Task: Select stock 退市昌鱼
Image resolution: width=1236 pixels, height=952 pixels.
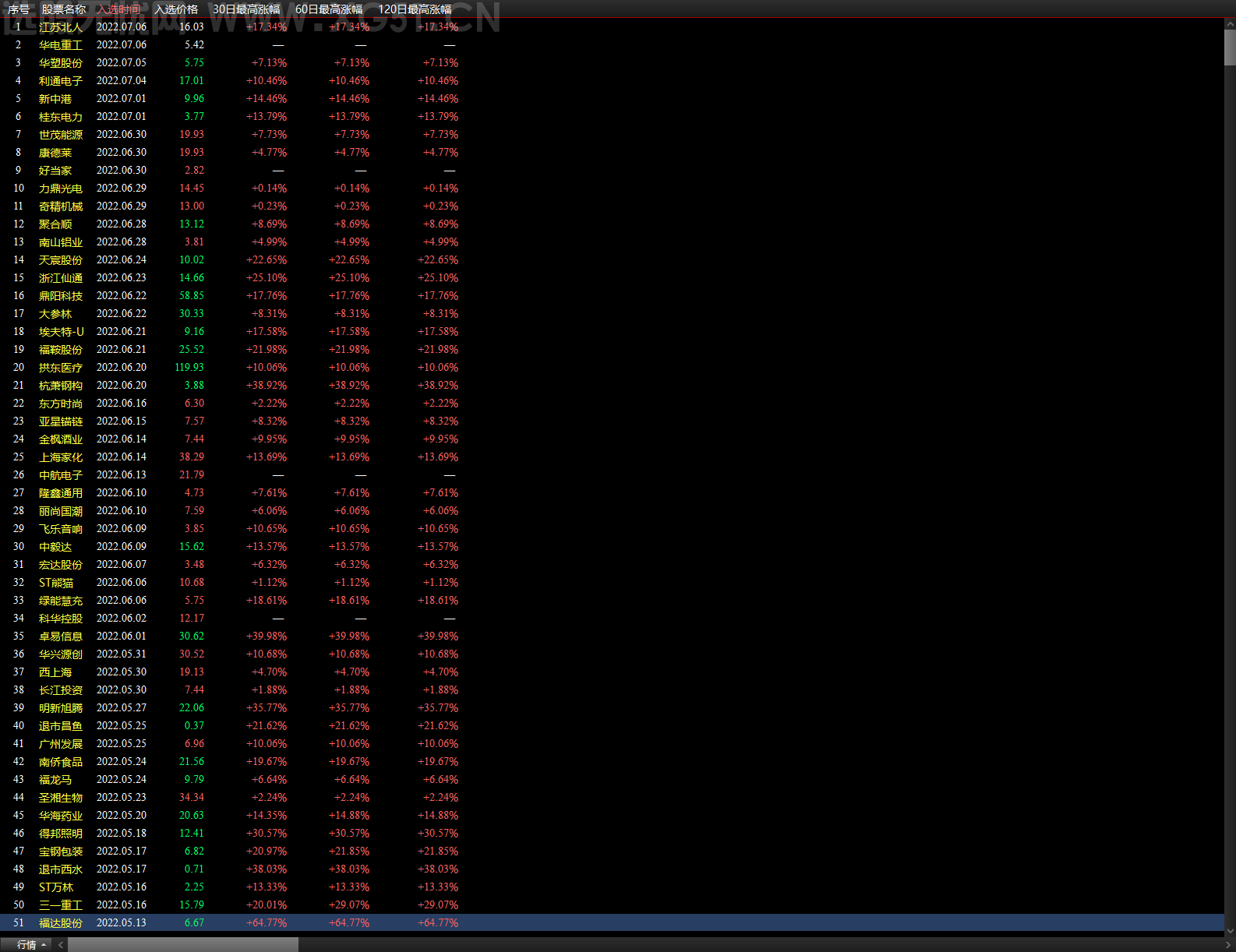Action: (x=61, y=726)
